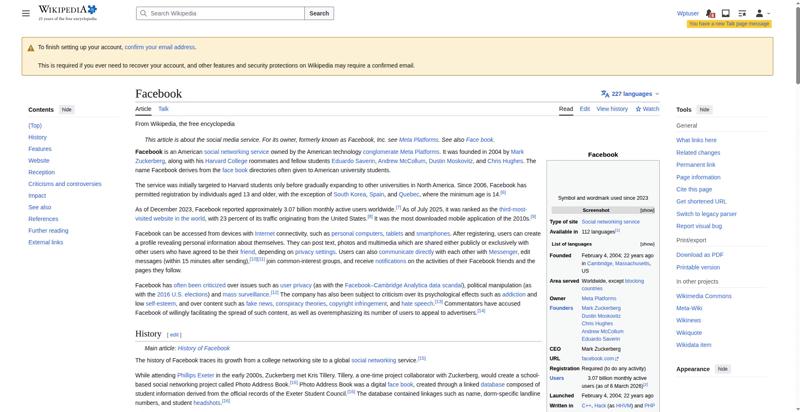Hide the Contents sidebar
800x412 pixels.
point(66,110)
